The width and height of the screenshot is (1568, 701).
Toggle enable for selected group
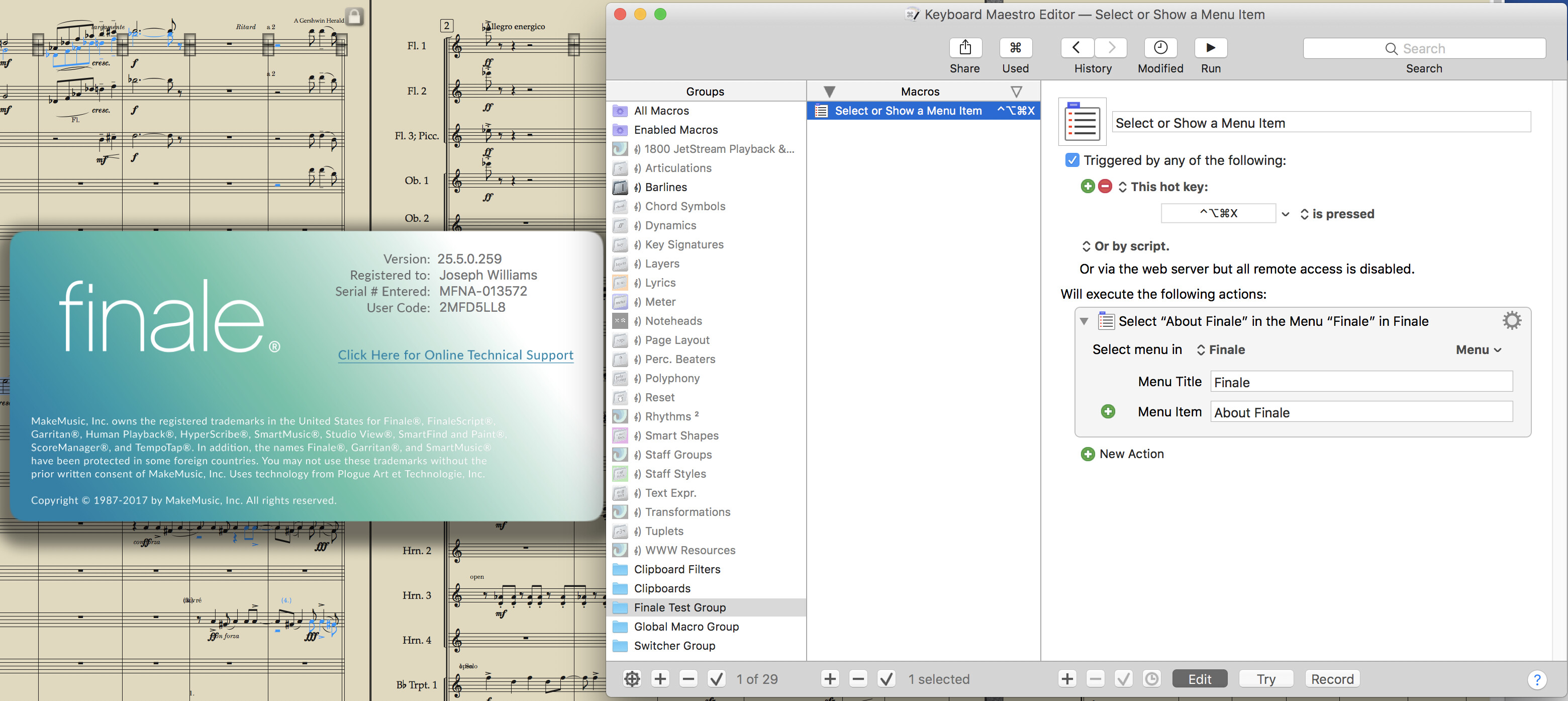[x=717, y=678]
